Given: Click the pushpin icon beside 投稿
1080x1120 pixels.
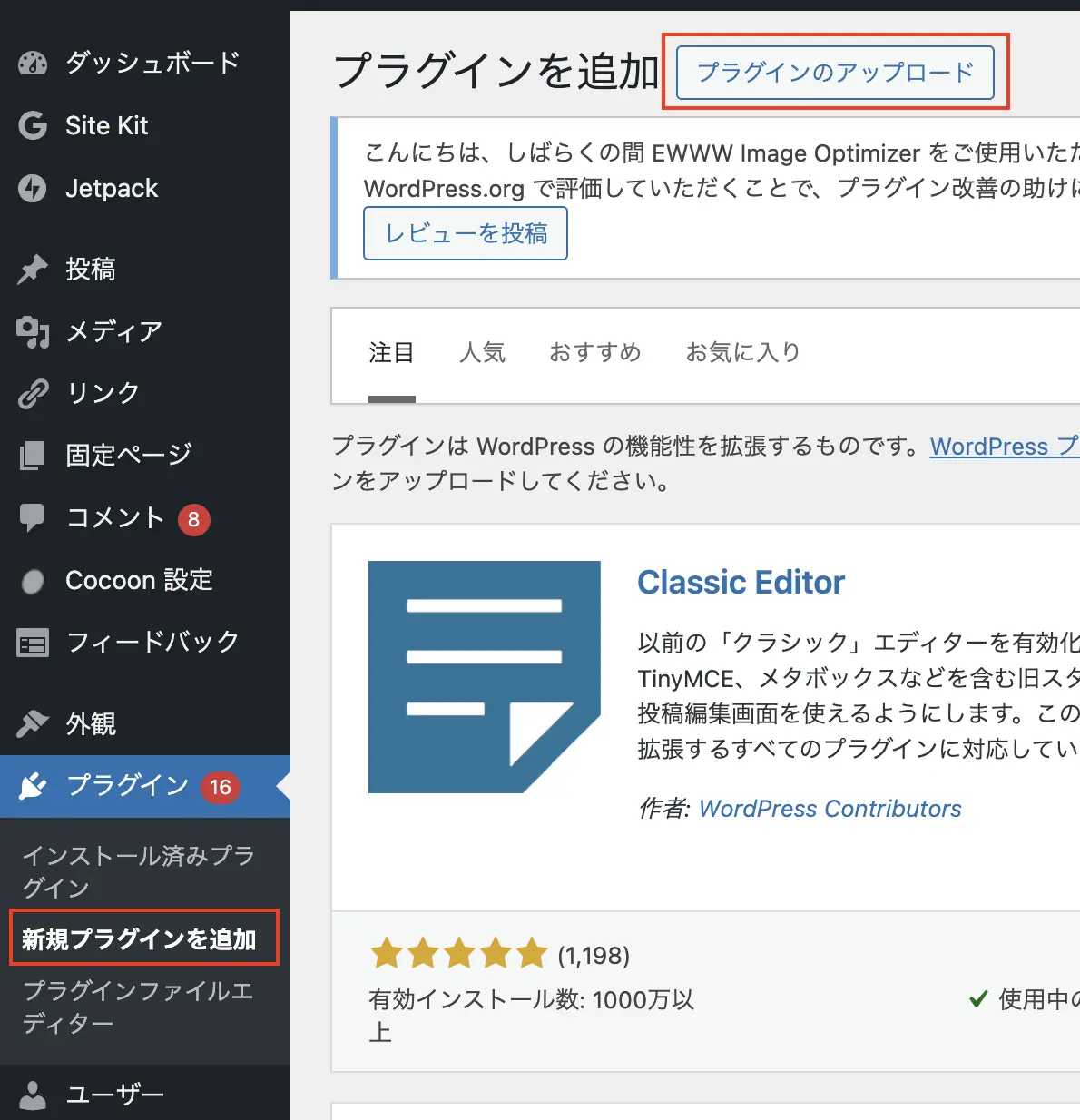Looking at the screenshot, I should tap(33, 269).
